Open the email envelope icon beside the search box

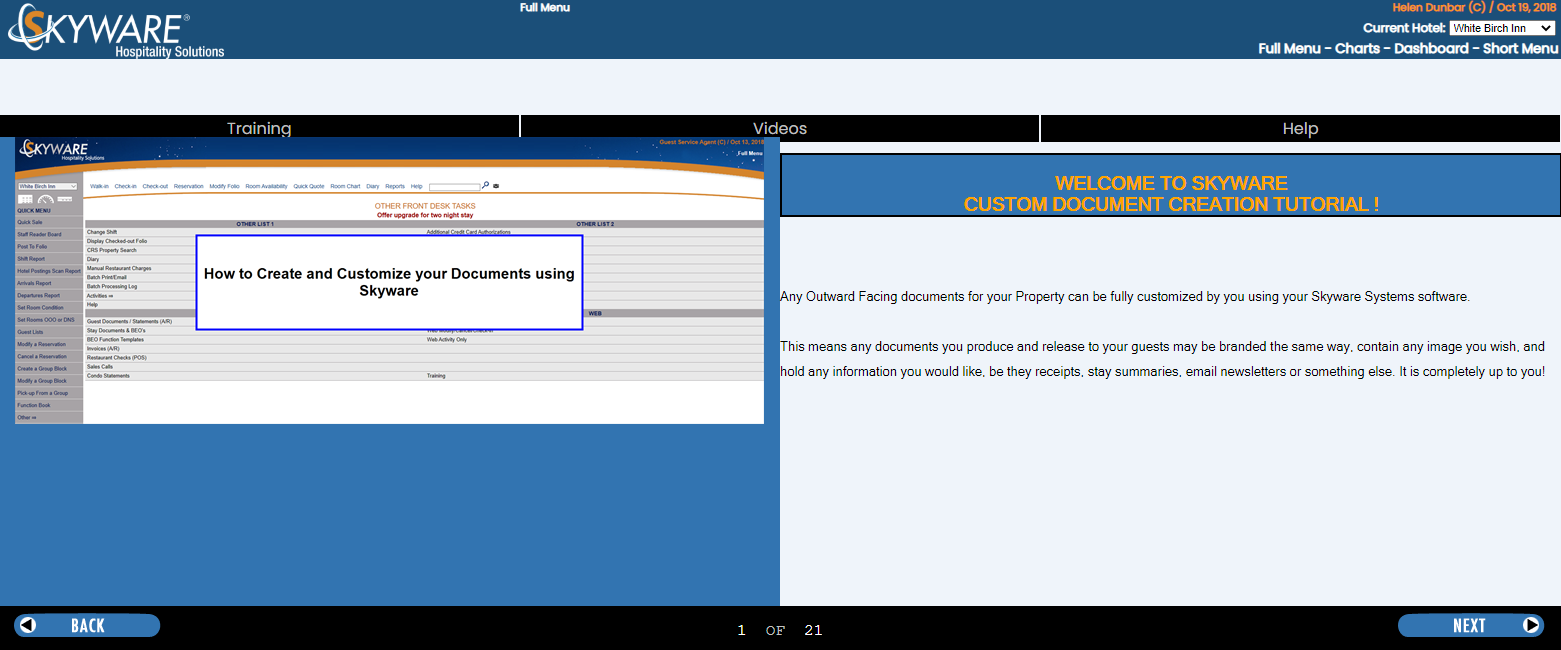[496, 185]
